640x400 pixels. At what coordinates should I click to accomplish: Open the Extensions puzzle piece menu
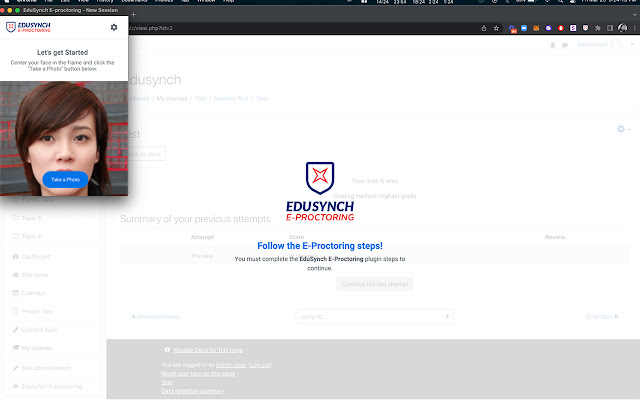(x=598, y=28)
